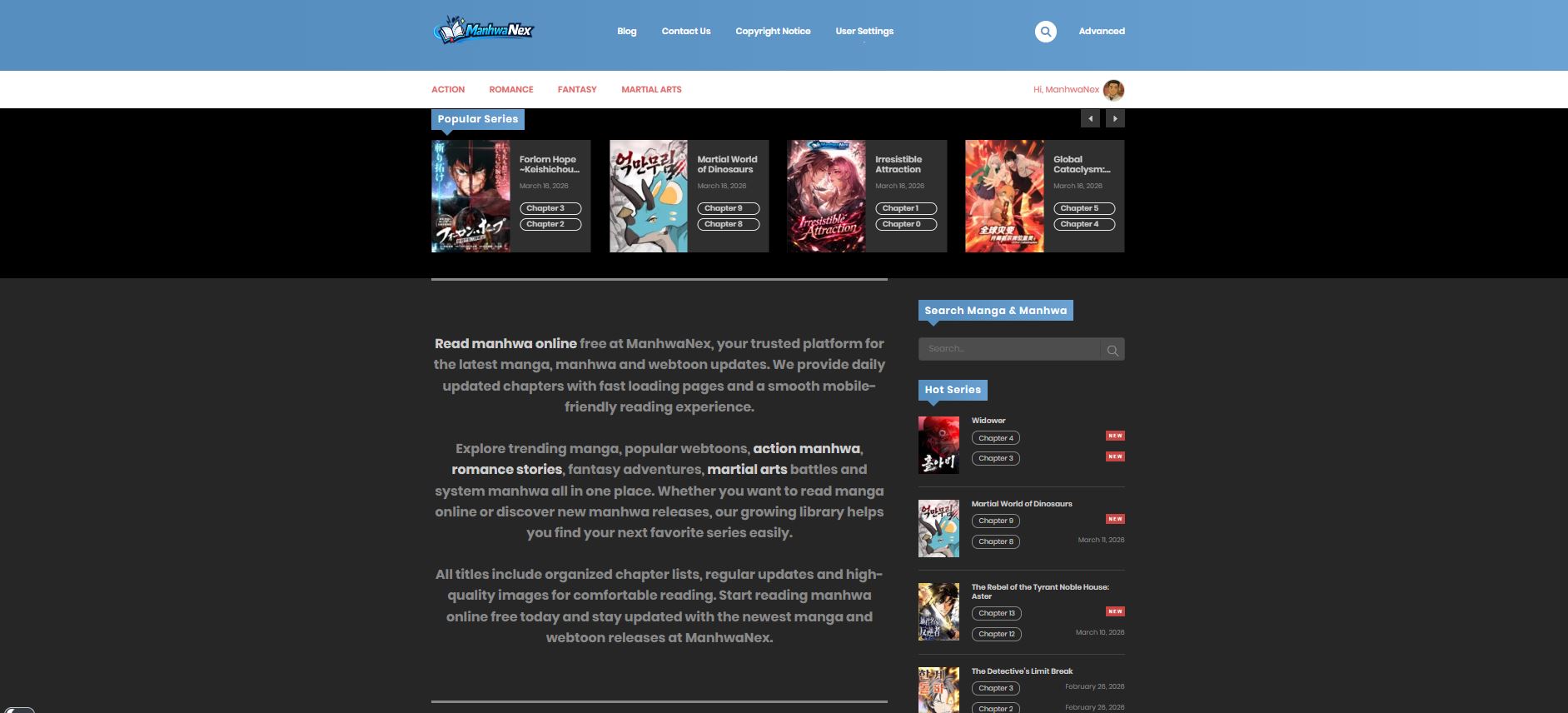Read Irresistible Attraction Chapter 0
Viewport: 1568px width, 713px height.
pos(906,224)
